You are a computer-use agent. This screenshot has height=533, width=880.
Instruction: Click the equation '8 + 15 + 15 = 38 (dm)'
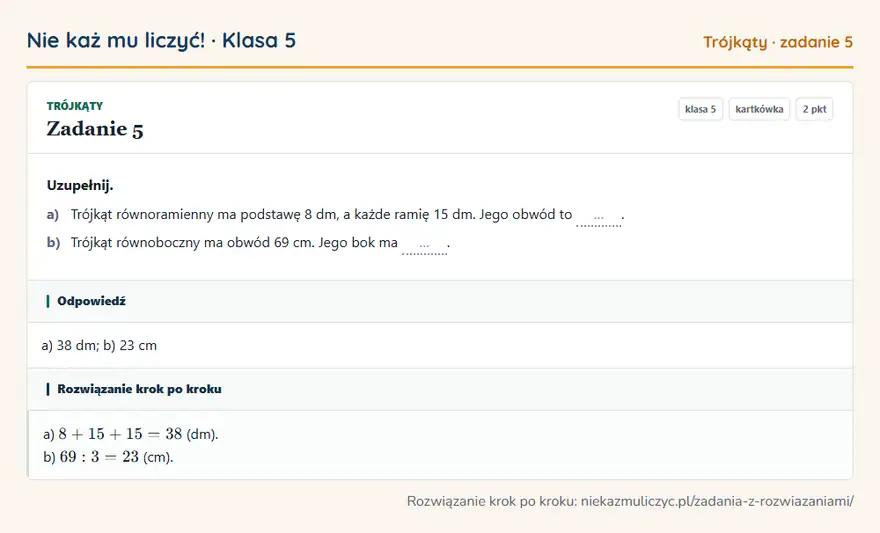click(x=138, y=434)
